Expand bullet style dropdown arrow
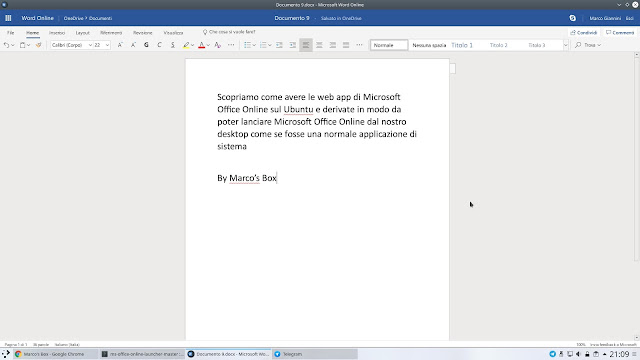This screenshot has height=360, width=640. pyautogui.click(x=254, y=45)
